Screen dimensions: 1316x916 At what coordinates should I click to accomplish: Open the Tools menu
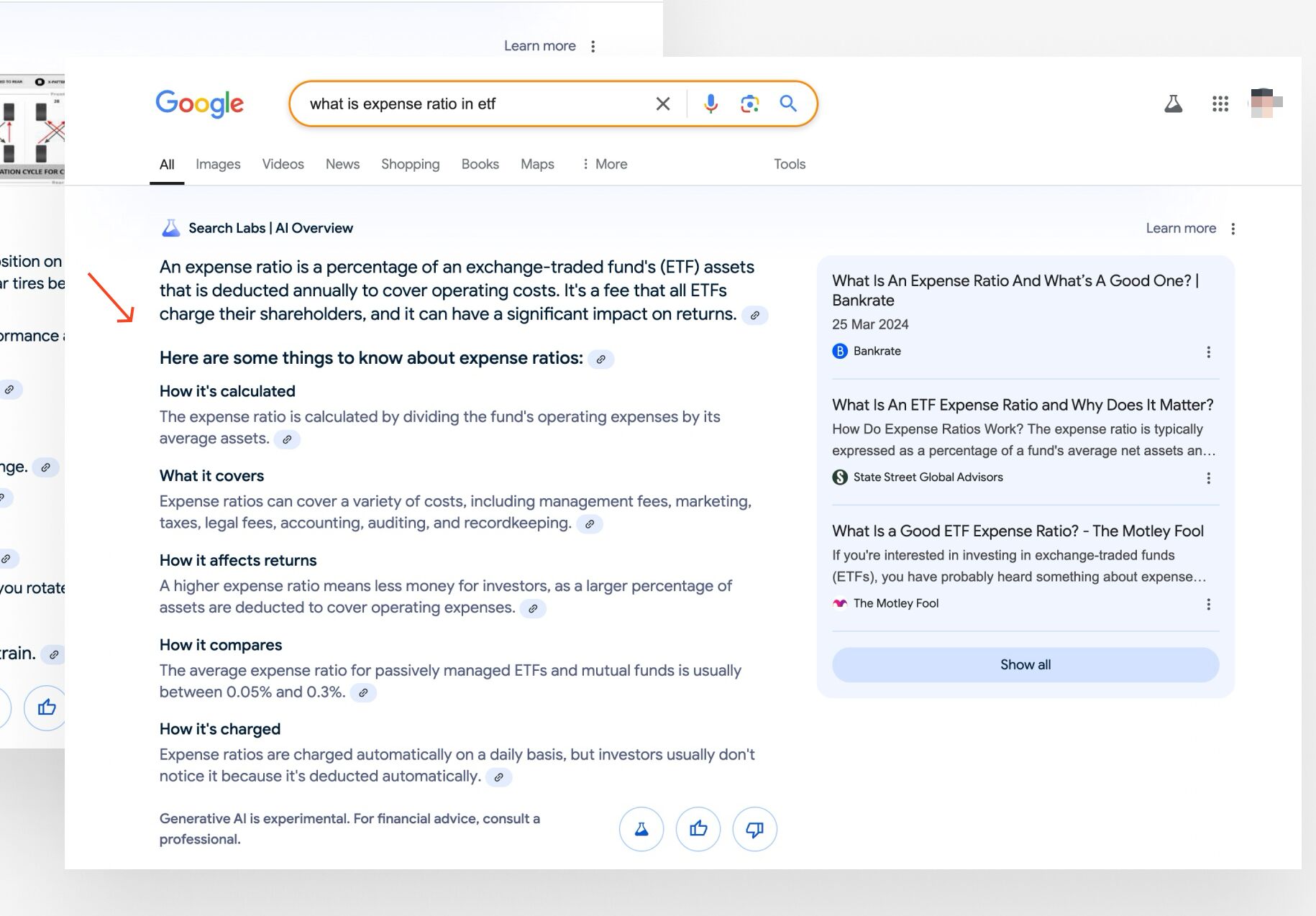(789, 164)
